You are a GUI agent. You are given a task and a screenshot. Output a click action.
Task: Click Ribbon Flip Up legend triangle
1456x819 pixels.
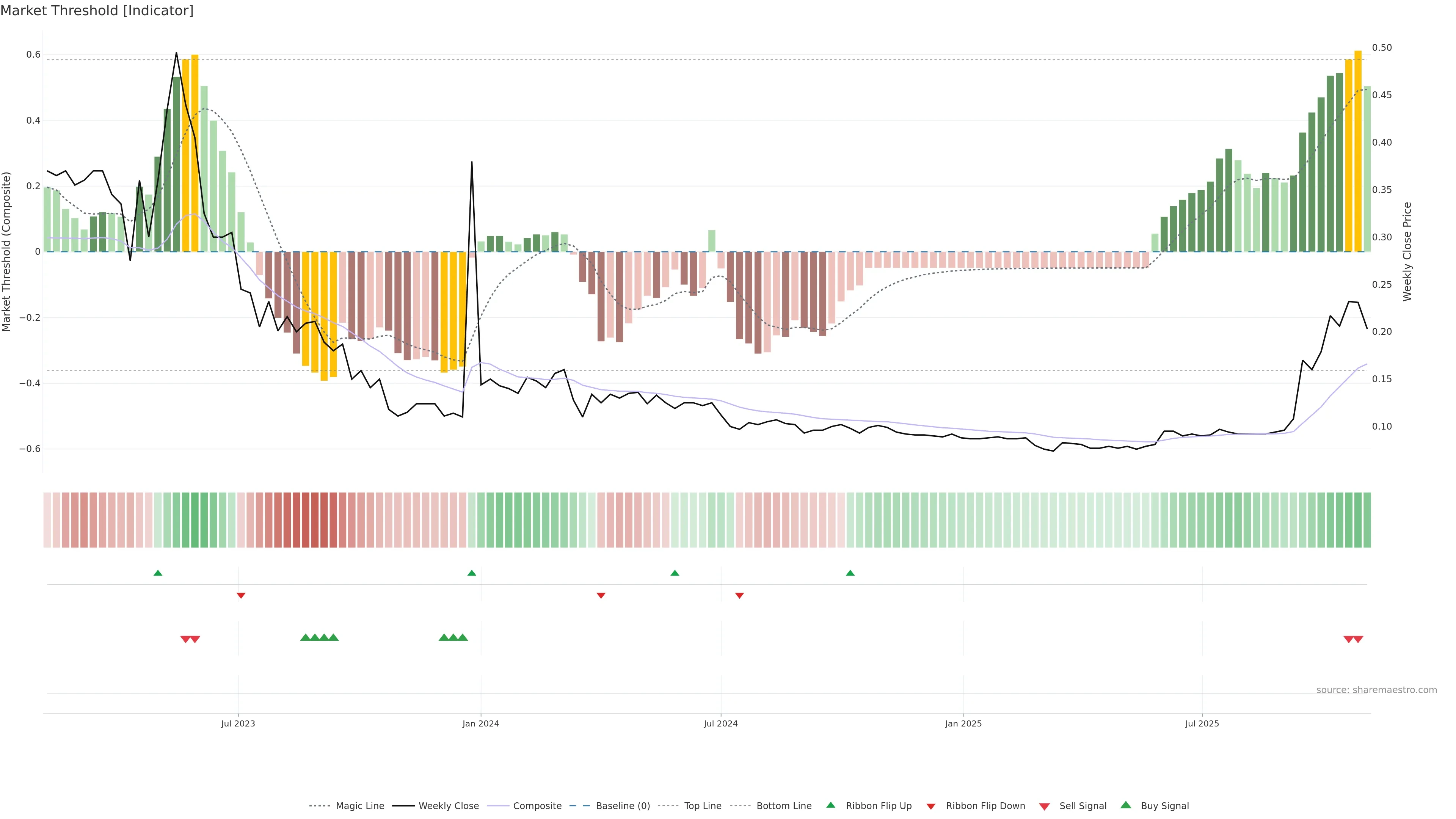[x=830, y=805]
